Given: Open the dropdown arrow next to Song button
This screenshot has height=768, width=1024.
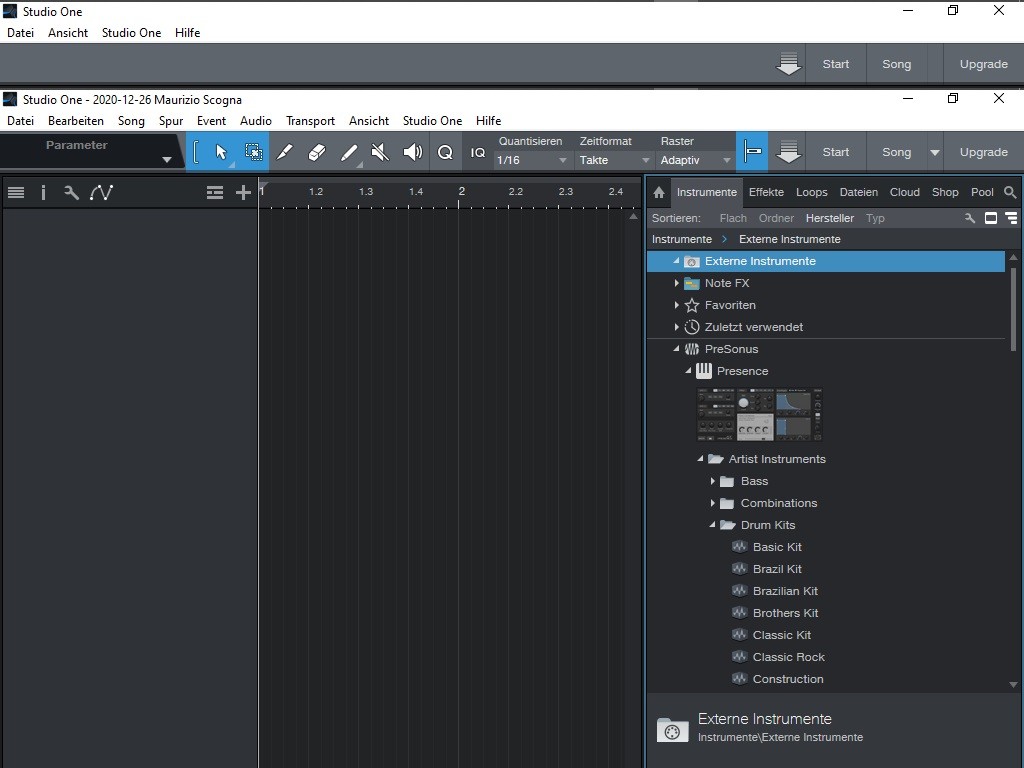Looking at the screenshot, I should point(935,152).
